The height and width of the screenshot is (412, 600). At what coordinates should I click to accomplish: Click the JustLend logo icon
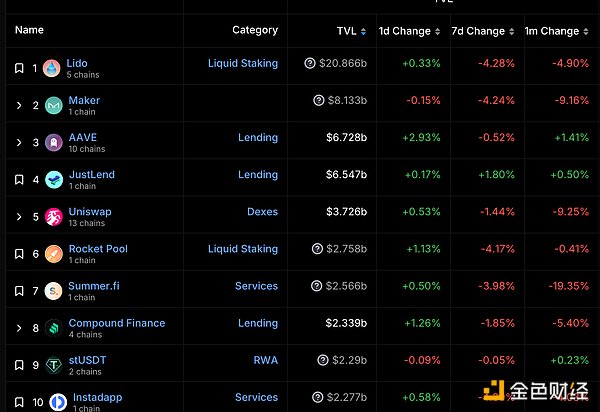tap(53, 180)
